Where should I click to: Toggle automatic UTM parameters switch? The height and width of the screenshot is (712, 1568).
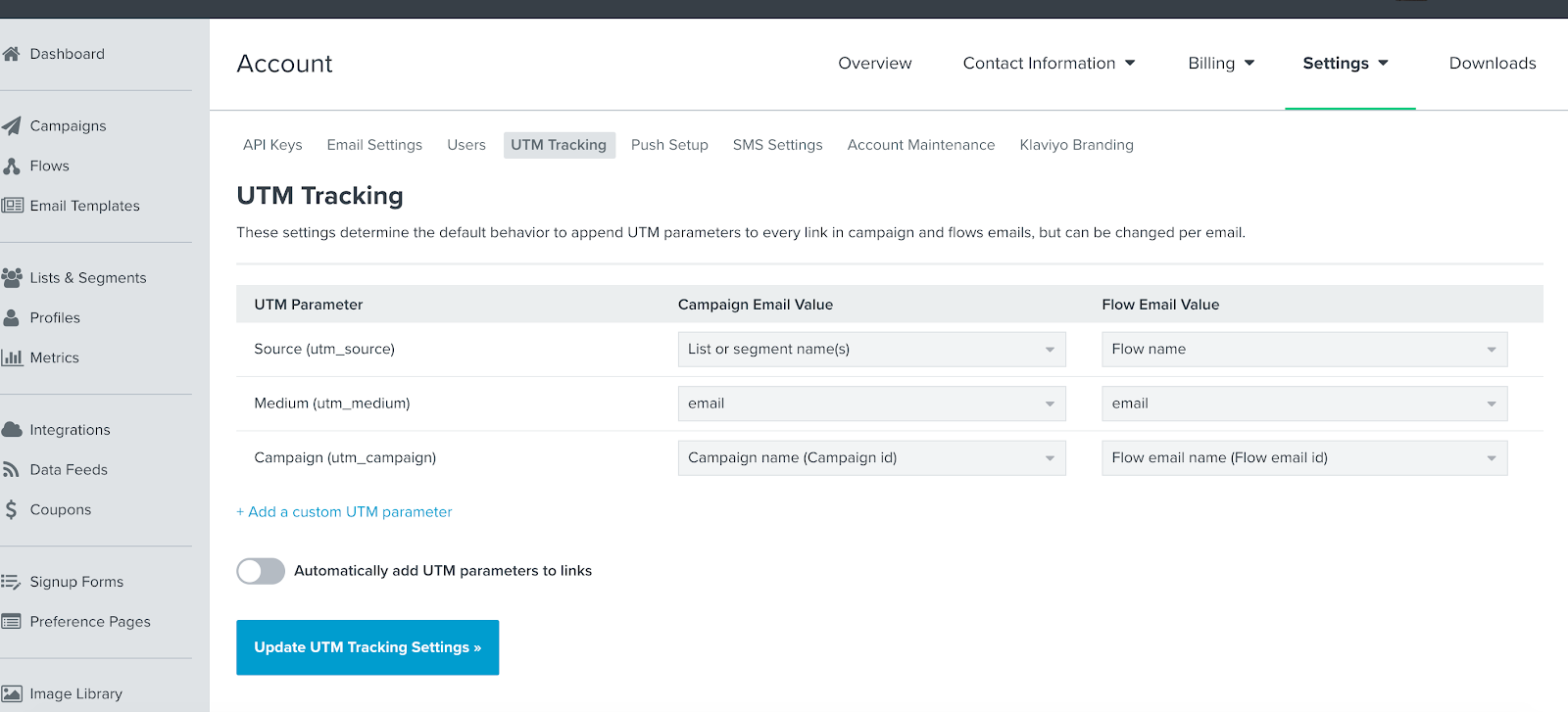pyautogui.click(x=261, y=571)
